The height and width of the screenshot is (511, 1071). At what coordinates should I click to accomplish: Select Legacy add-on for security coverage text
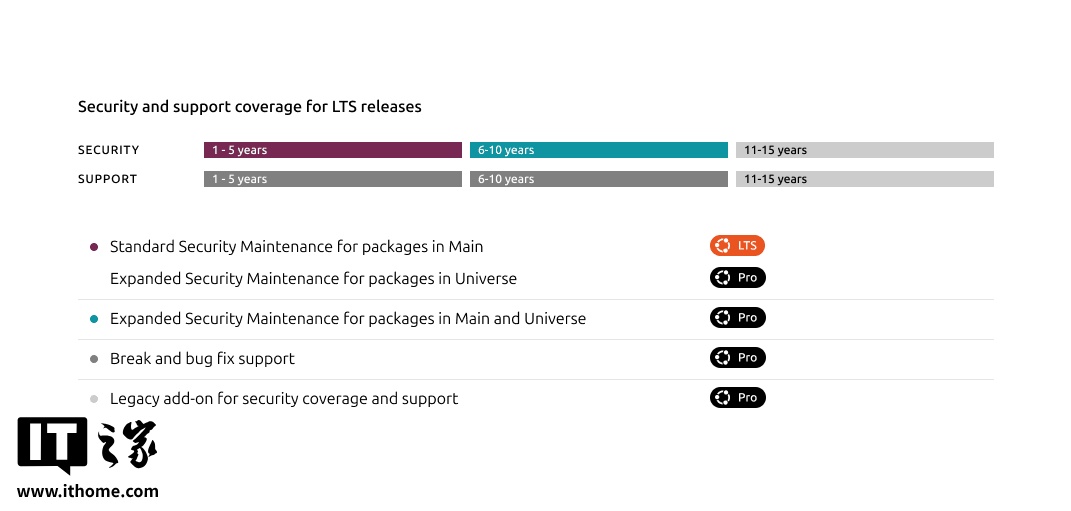point(284,399)
